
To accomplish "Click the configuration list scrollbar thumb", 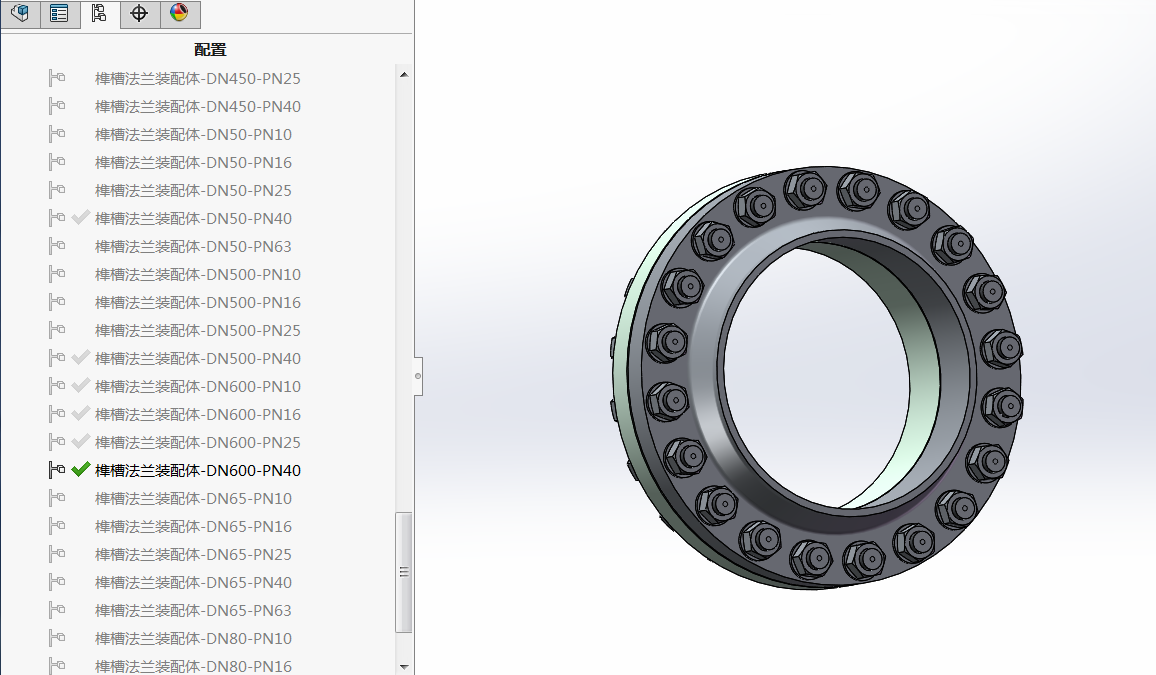I will [403, 573].
